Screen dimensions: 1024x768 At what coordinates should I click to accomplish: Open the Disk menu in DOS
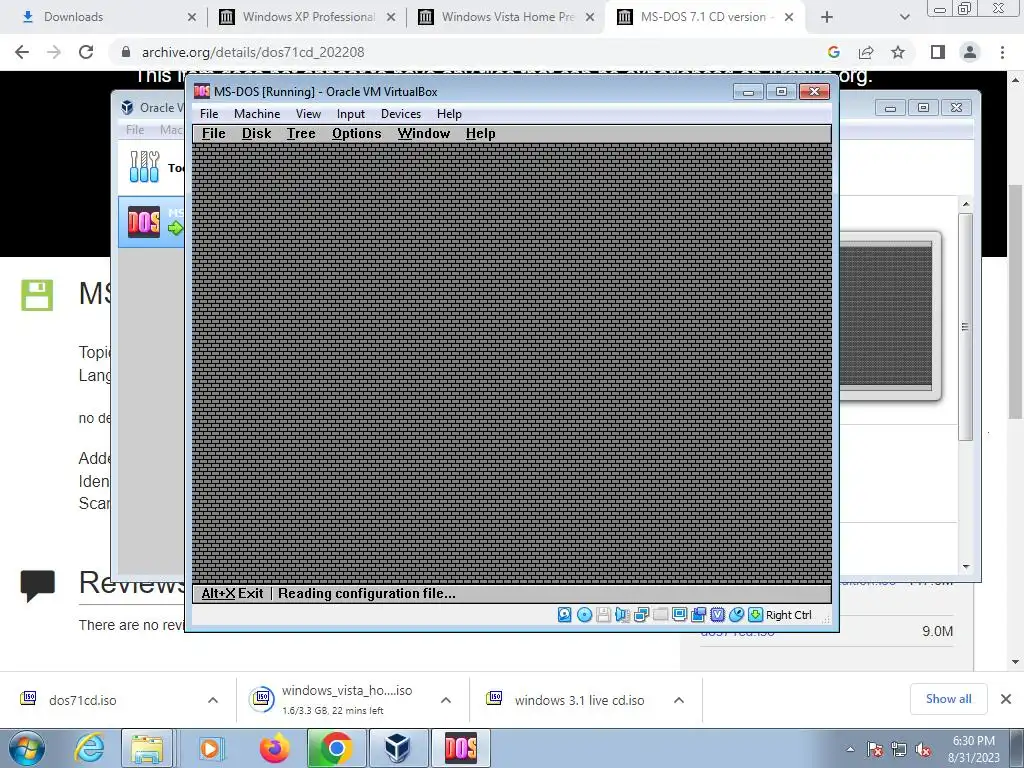(256, 134)
